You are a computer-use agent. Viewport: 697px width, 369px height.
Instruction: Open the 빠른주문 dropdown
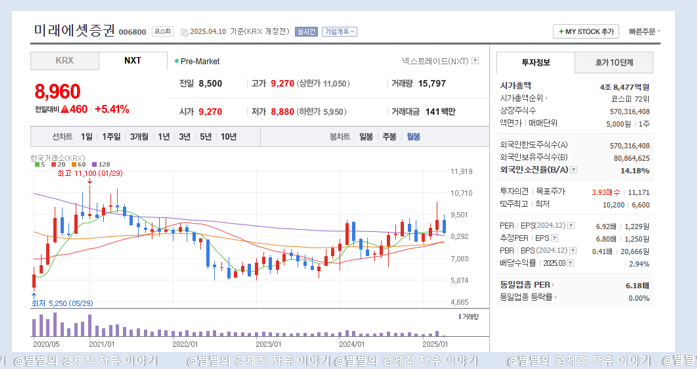point(644,32)
